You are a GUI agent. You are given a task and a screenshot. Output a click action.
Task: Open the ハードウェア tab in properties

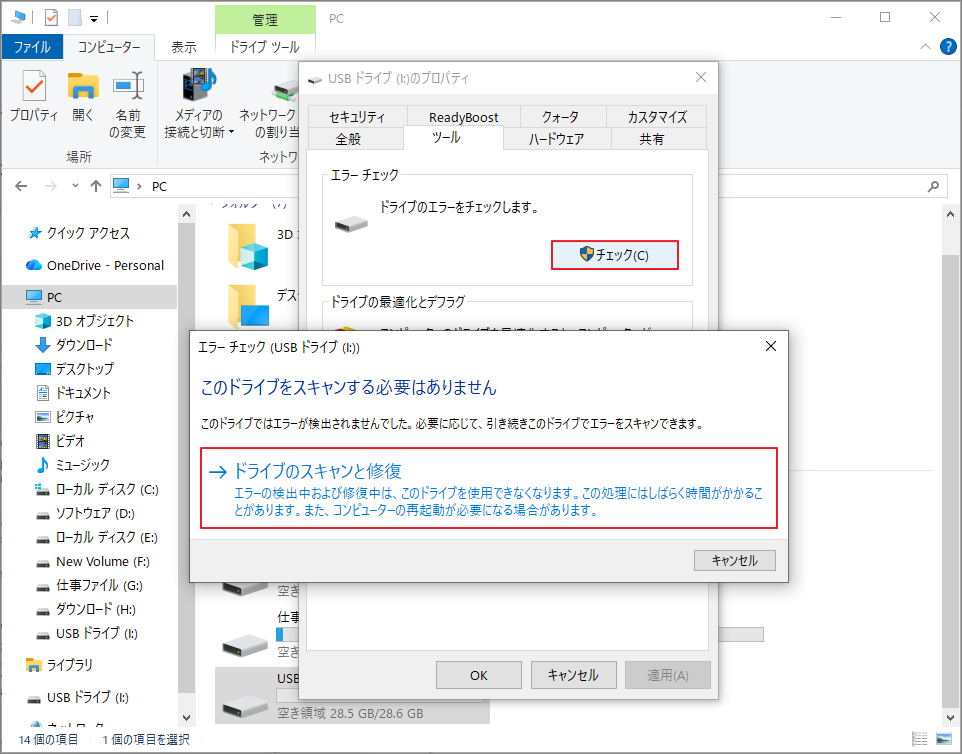point(556,139)
